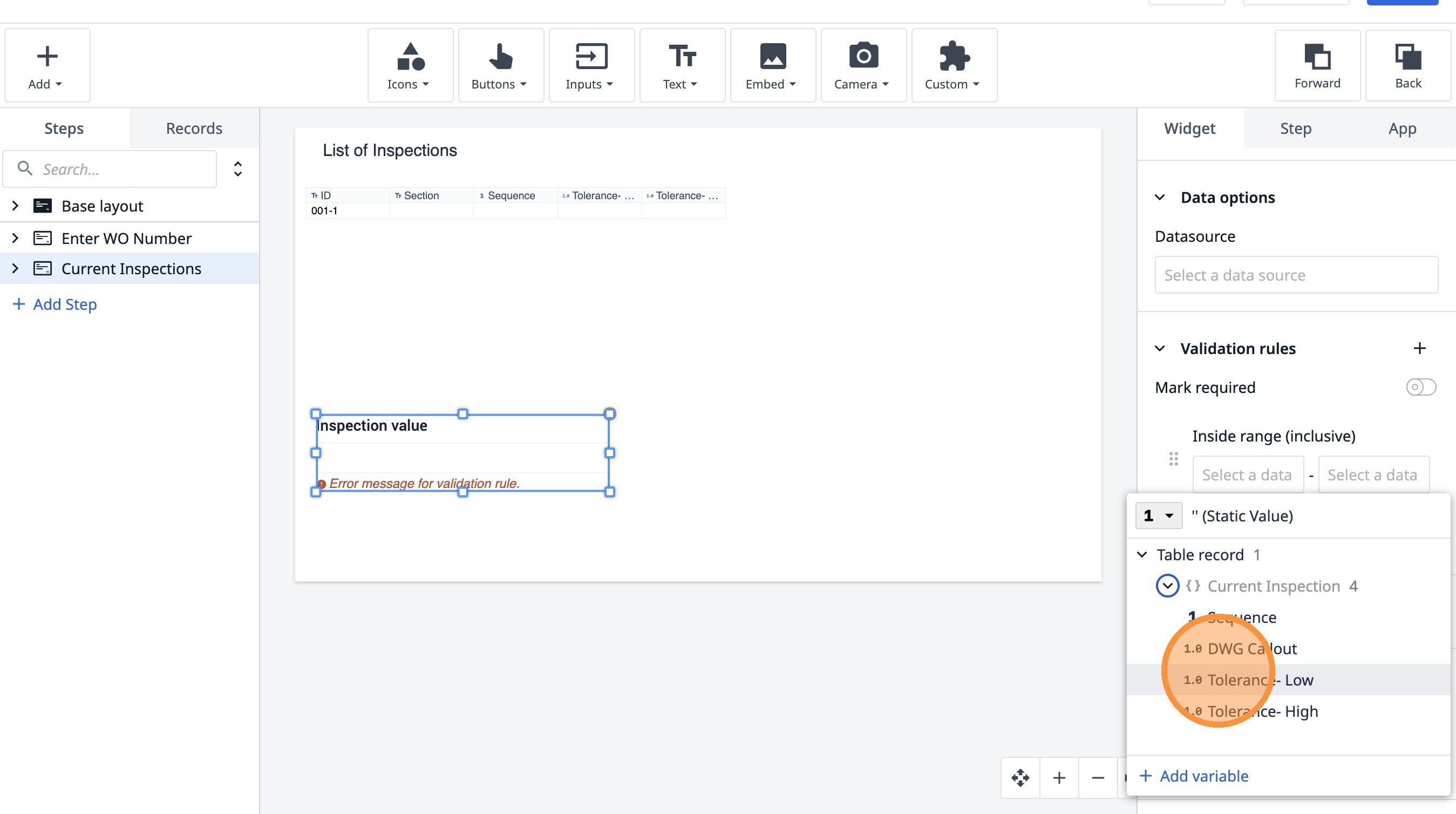
Task: Collapse the Table record group
Action: tap(1142, 554)
